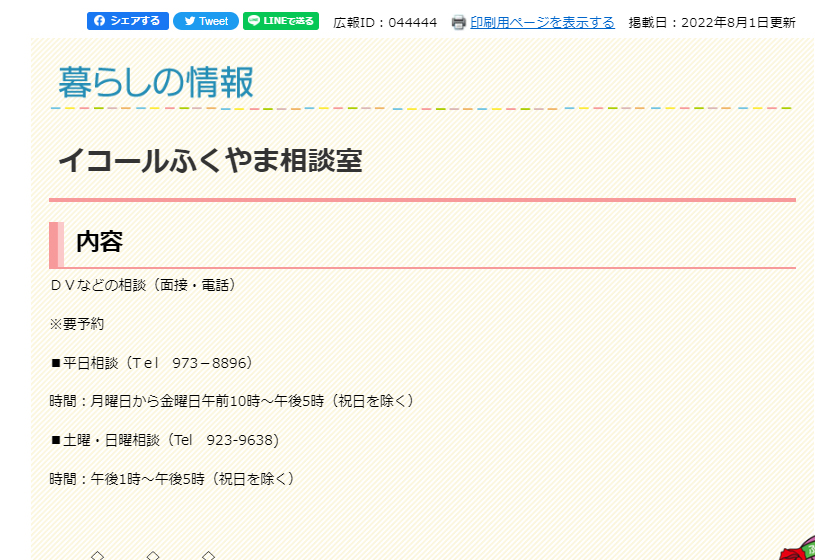Screen dimensions: 815x560
Task: Click the weekend phone number 923-9638
Action: point(239,440)
